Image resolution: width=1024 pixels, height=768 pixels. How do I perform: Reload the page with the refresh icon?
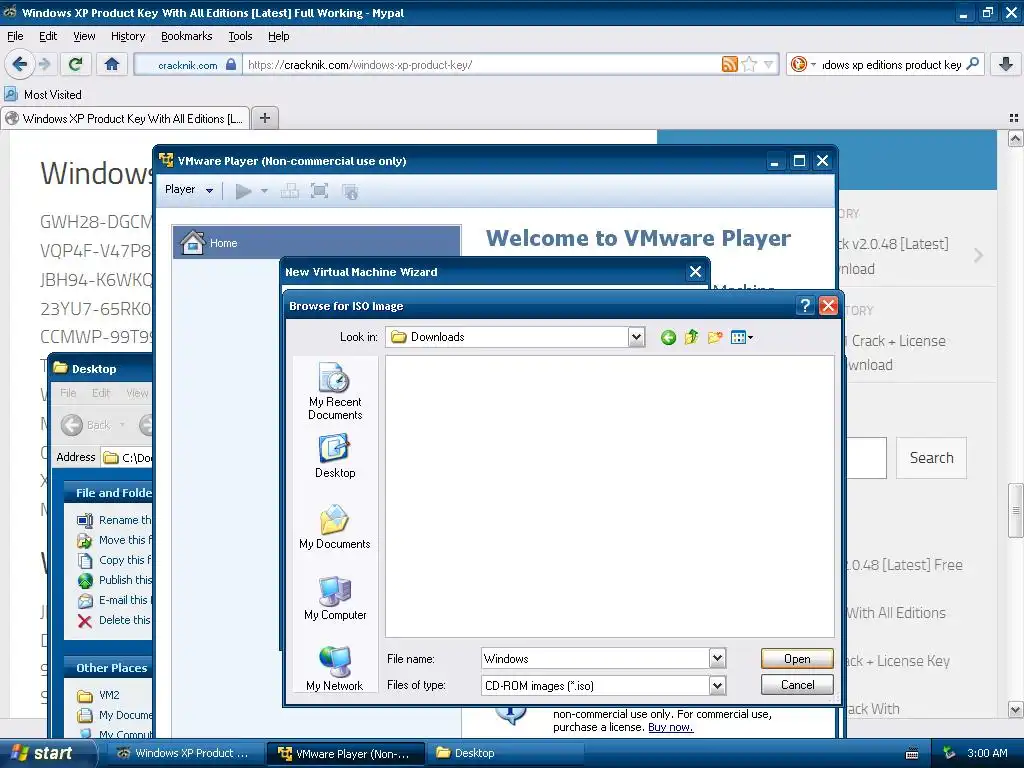[x=76, y=64]
